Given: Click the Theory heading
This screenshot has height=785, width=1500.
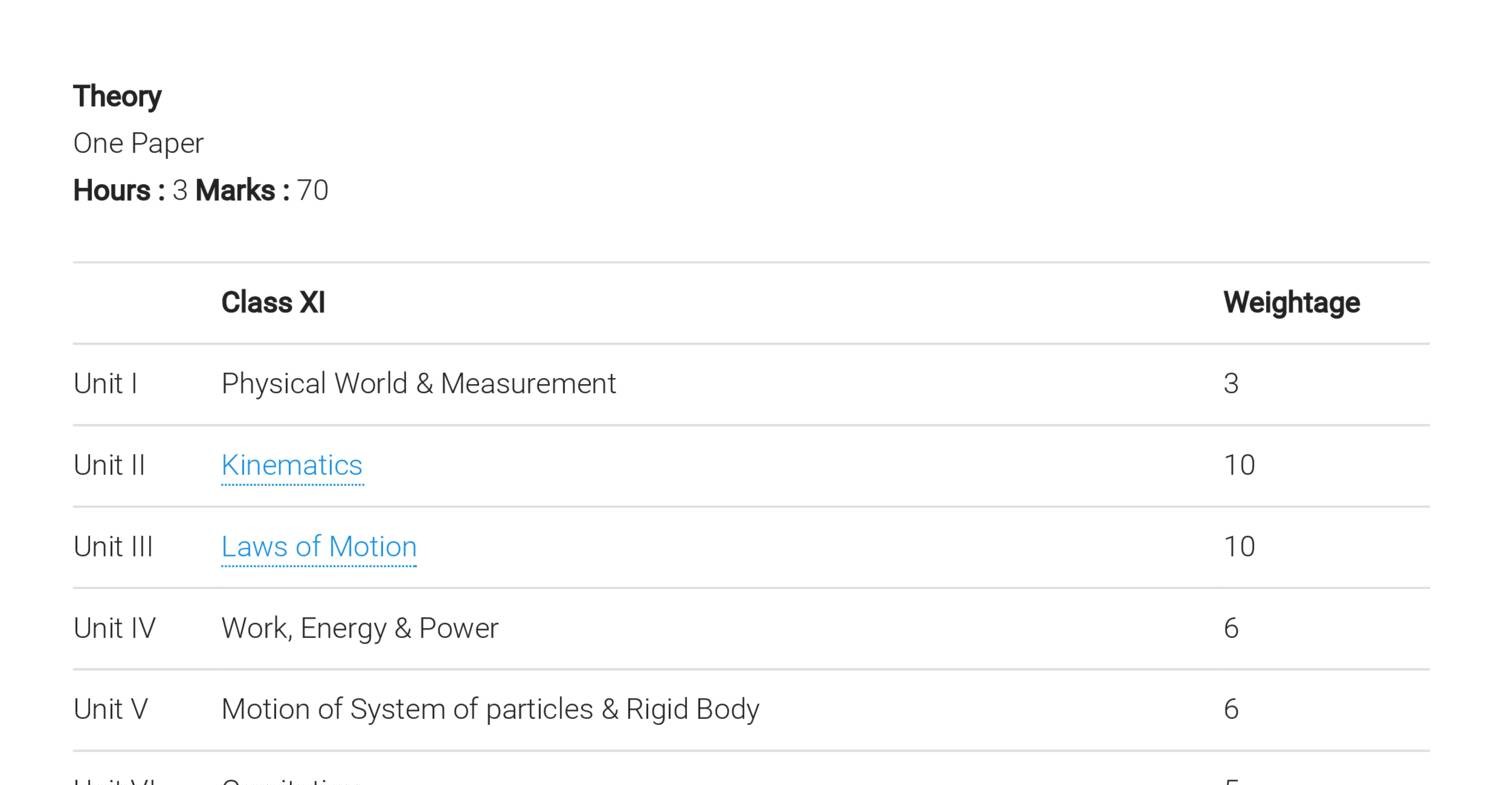Looking at the screenshot, I should (117, 97).
